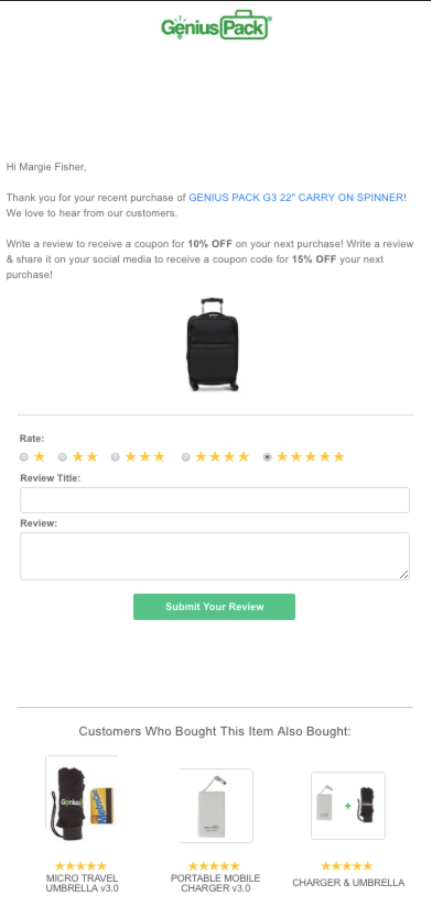Select the one-star rating radio button

[x=24, y=457]
